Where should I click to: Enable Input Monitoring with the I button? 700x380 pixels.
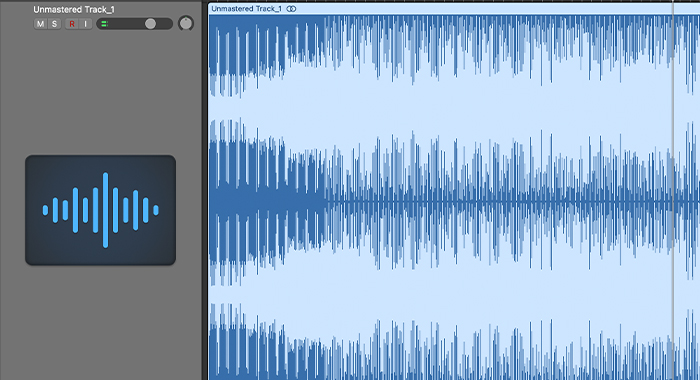point(86,24)
